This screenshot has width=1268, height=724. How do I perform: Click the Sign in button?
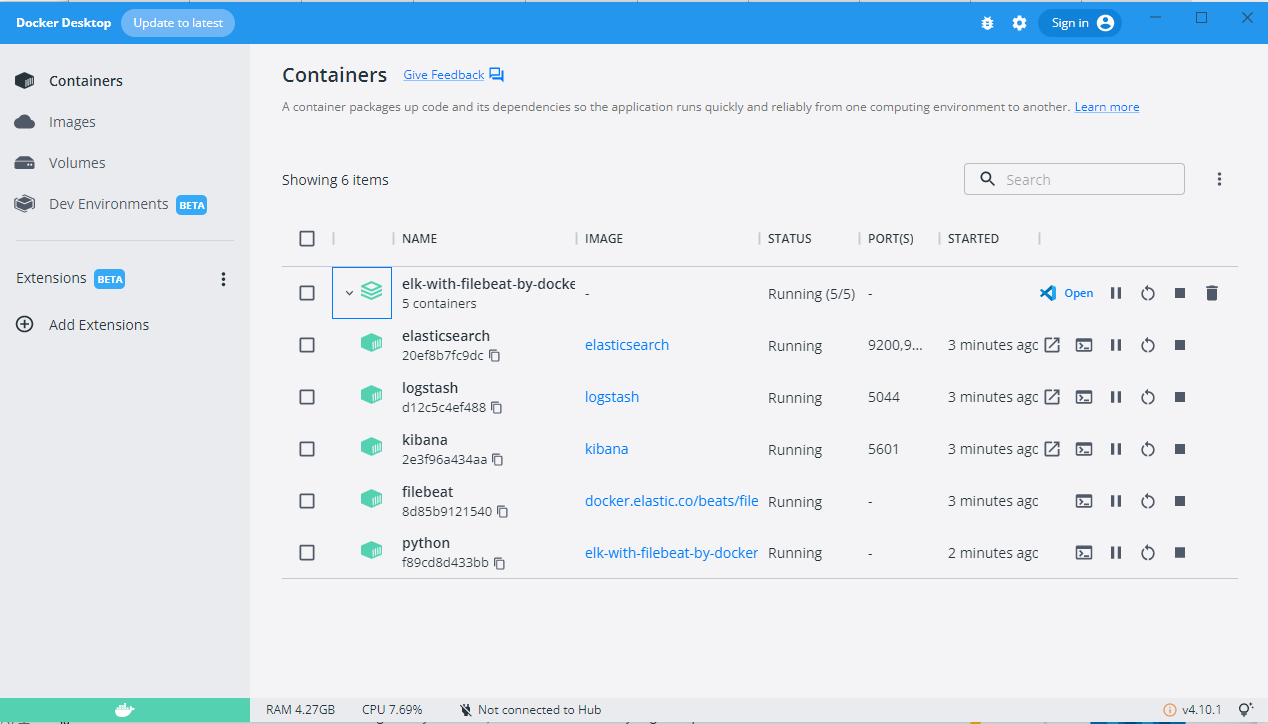coord(1080,23)
